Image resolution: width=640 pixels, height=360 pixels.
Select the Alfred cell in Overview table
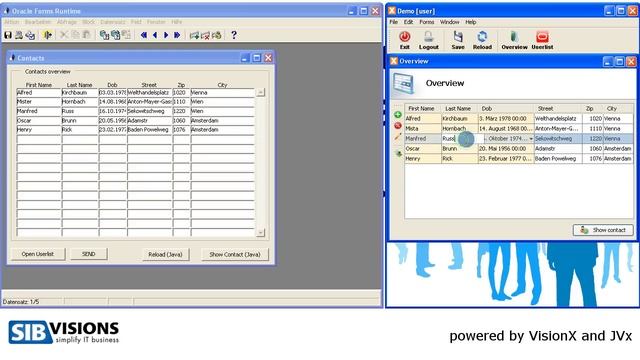423,118
